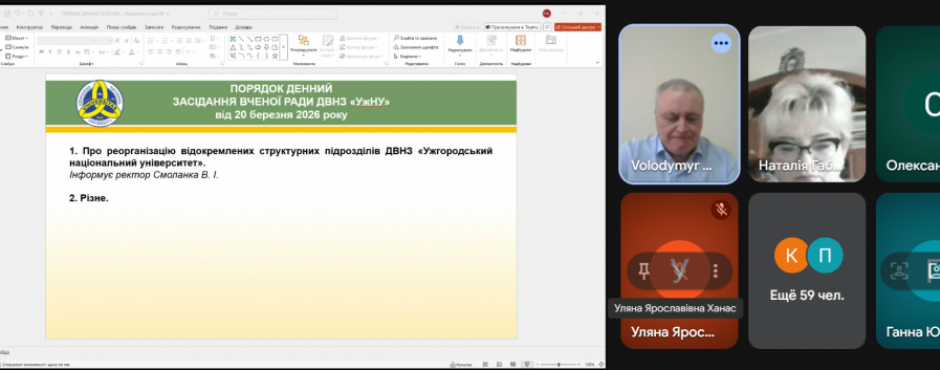Click the Undo arrow in PowerPoint
This screenshot has height=370, width=940.
tap(18, 13)
